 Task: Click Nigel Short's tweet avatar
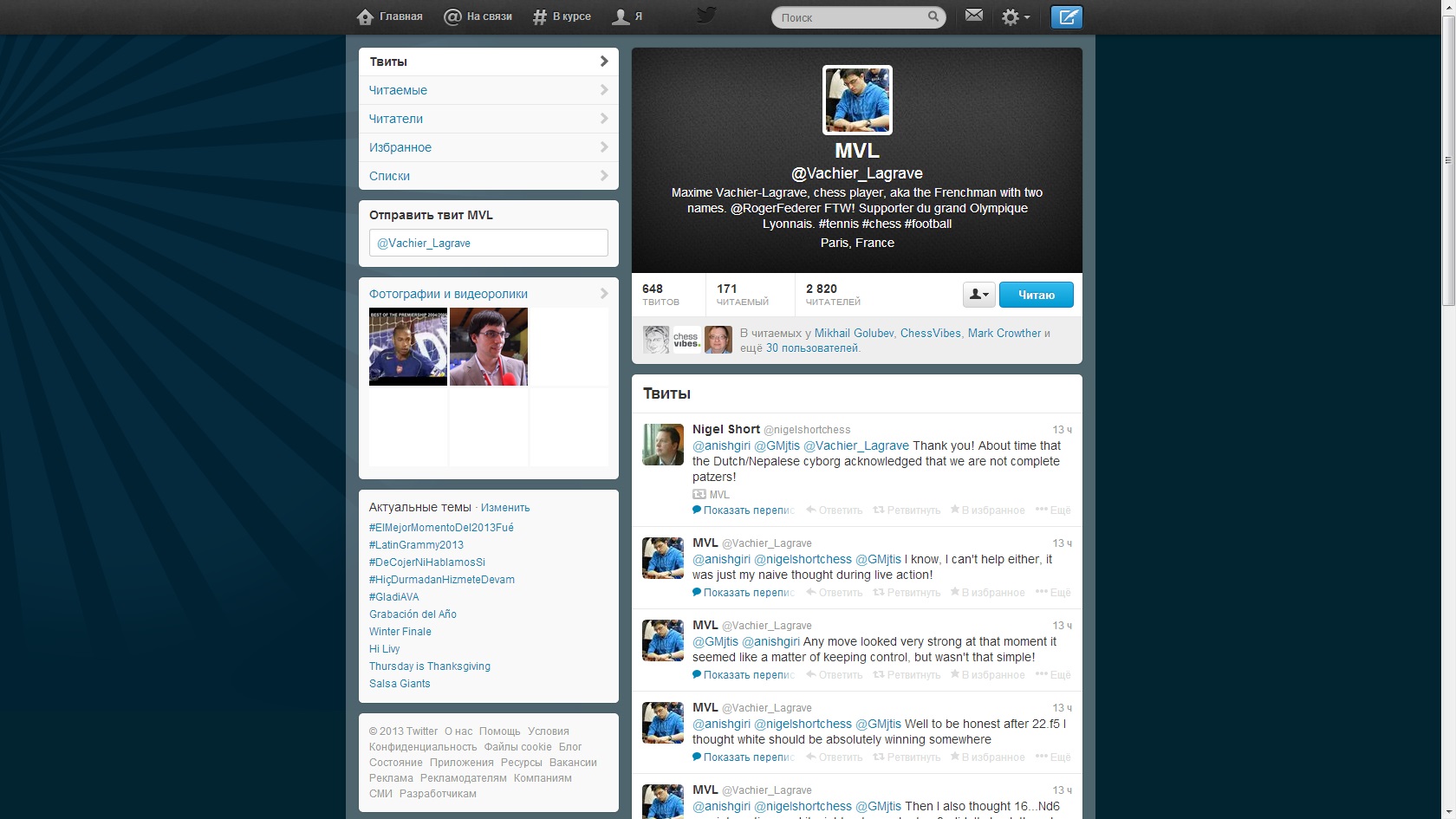click(x=663, y=445)
